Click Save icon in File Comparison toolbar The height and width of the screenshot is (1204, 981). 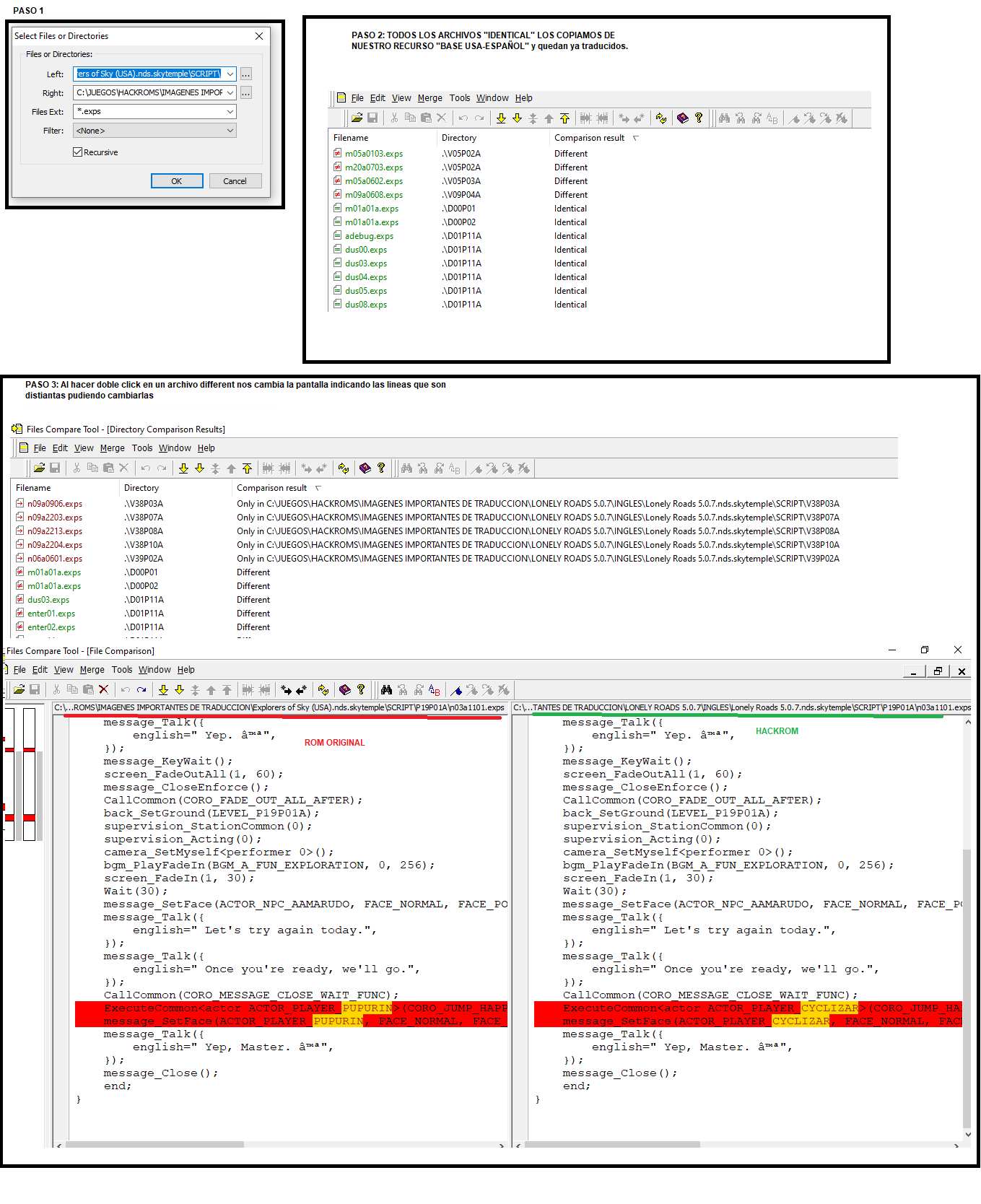coord(34,689)
